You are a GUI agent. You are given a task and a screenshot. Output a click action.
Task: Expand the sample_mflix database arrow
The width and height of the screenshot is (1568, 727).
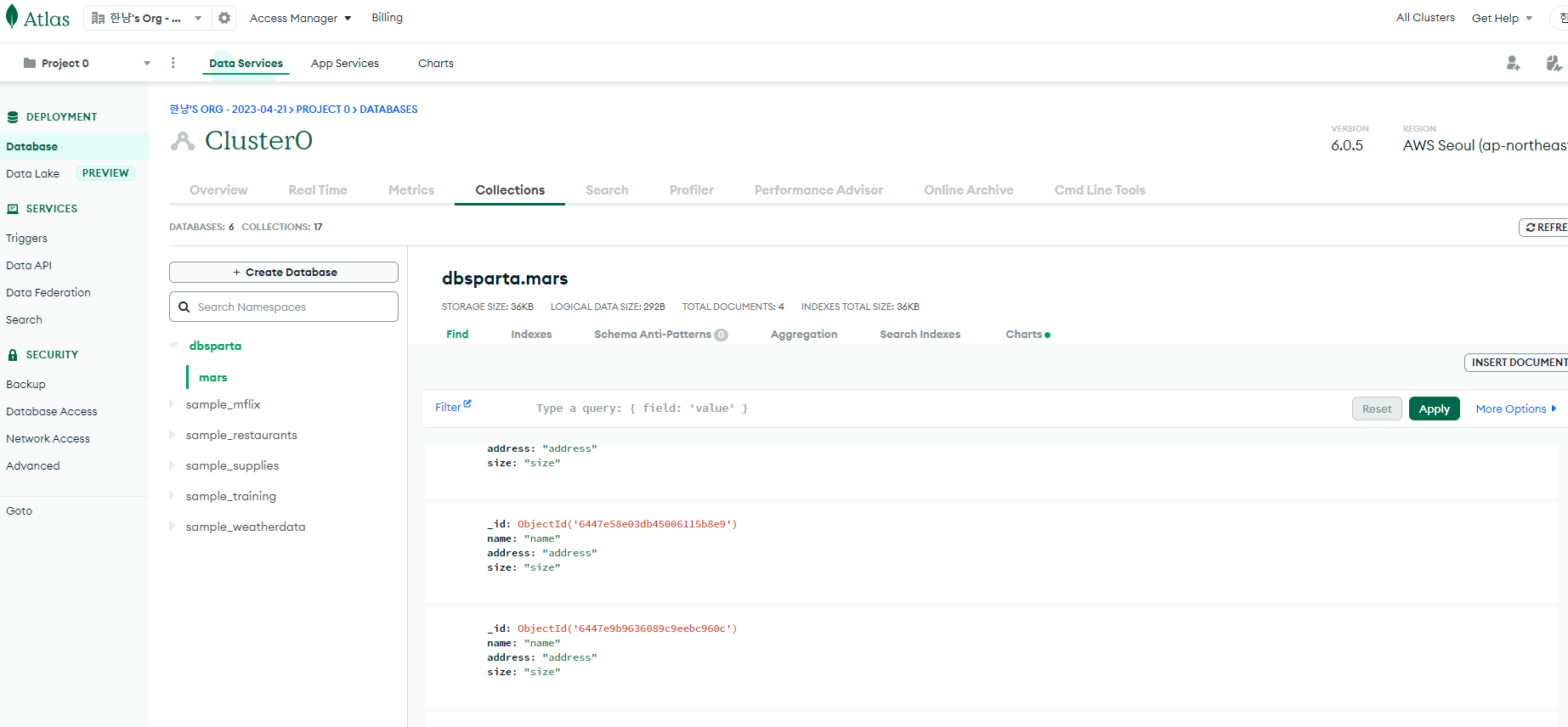coord(172,404)
